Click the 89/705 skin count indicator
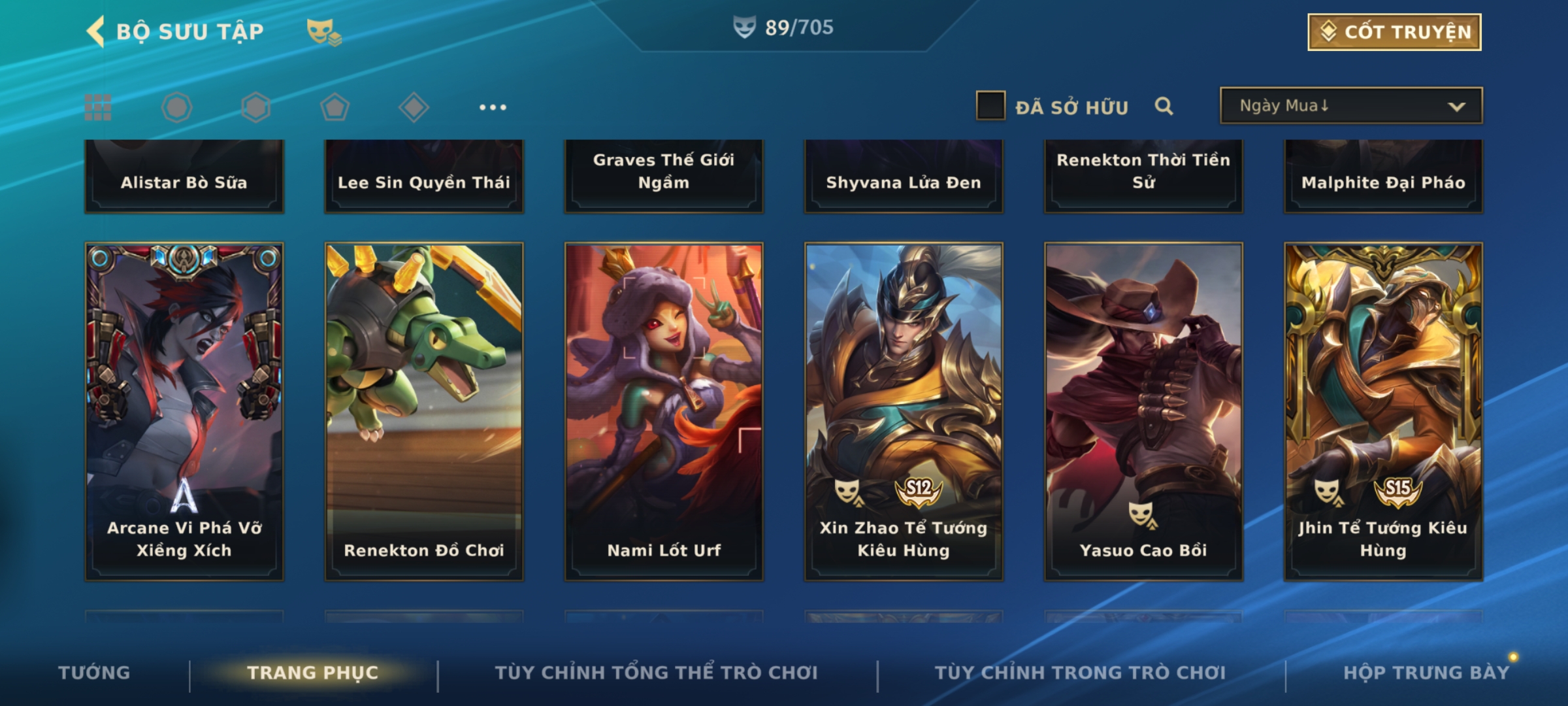 click(x=783, y=27)
